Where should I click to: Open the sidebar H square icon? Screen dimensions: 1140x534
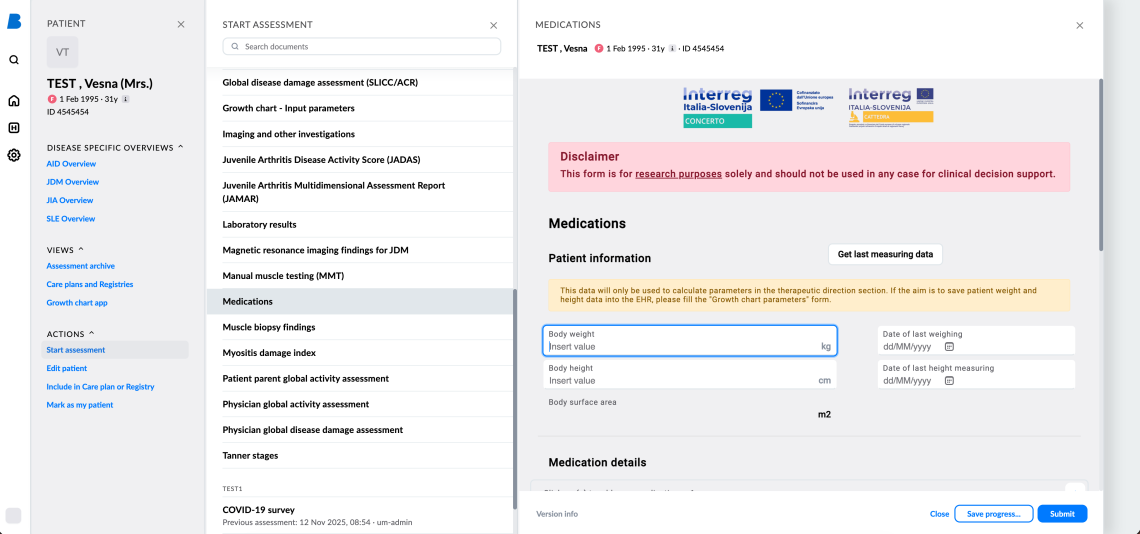click(14, 127)
